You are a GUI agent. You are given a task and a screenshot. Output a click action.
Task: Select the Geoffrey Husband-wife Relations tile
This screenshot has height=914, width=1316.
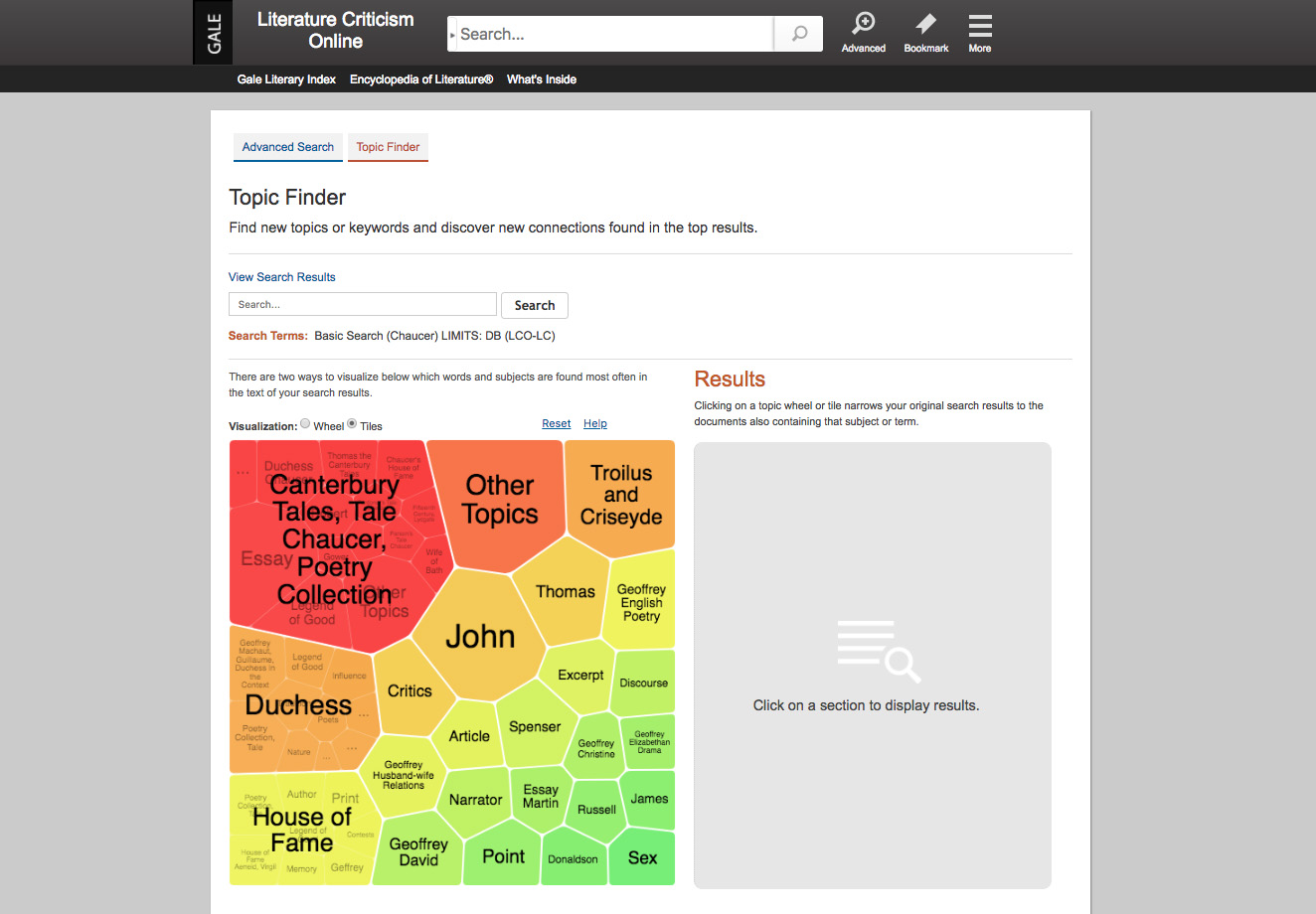404,775
